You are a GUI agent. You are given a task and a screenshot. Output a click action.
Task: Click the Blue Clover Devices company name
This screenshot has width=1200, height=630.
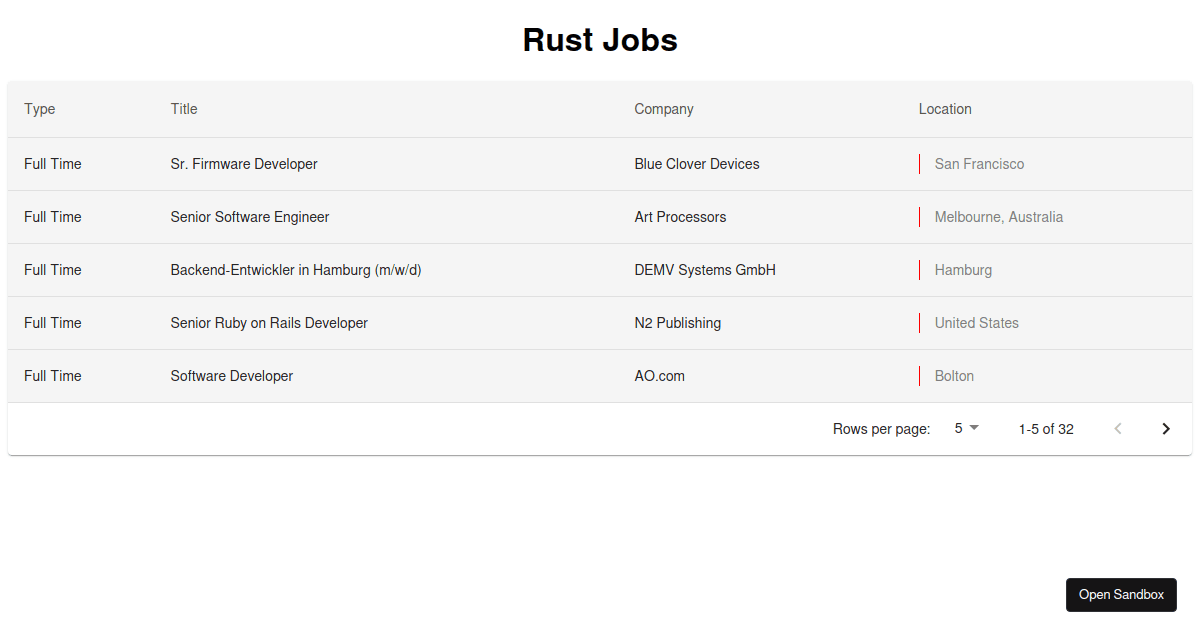pyautogui.click(x=697, y=163)
